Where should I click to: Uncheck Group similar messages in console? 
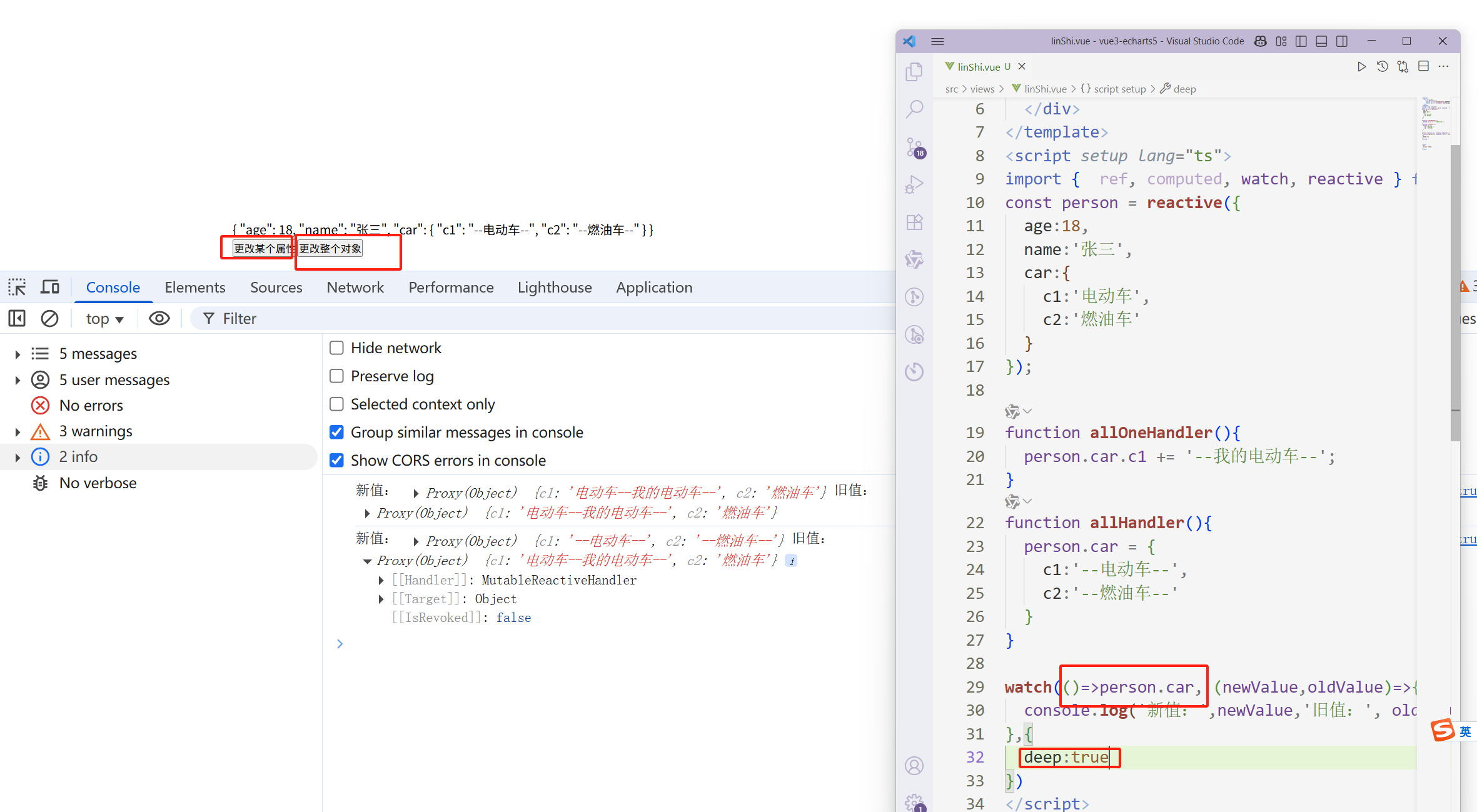coord(336,432)
